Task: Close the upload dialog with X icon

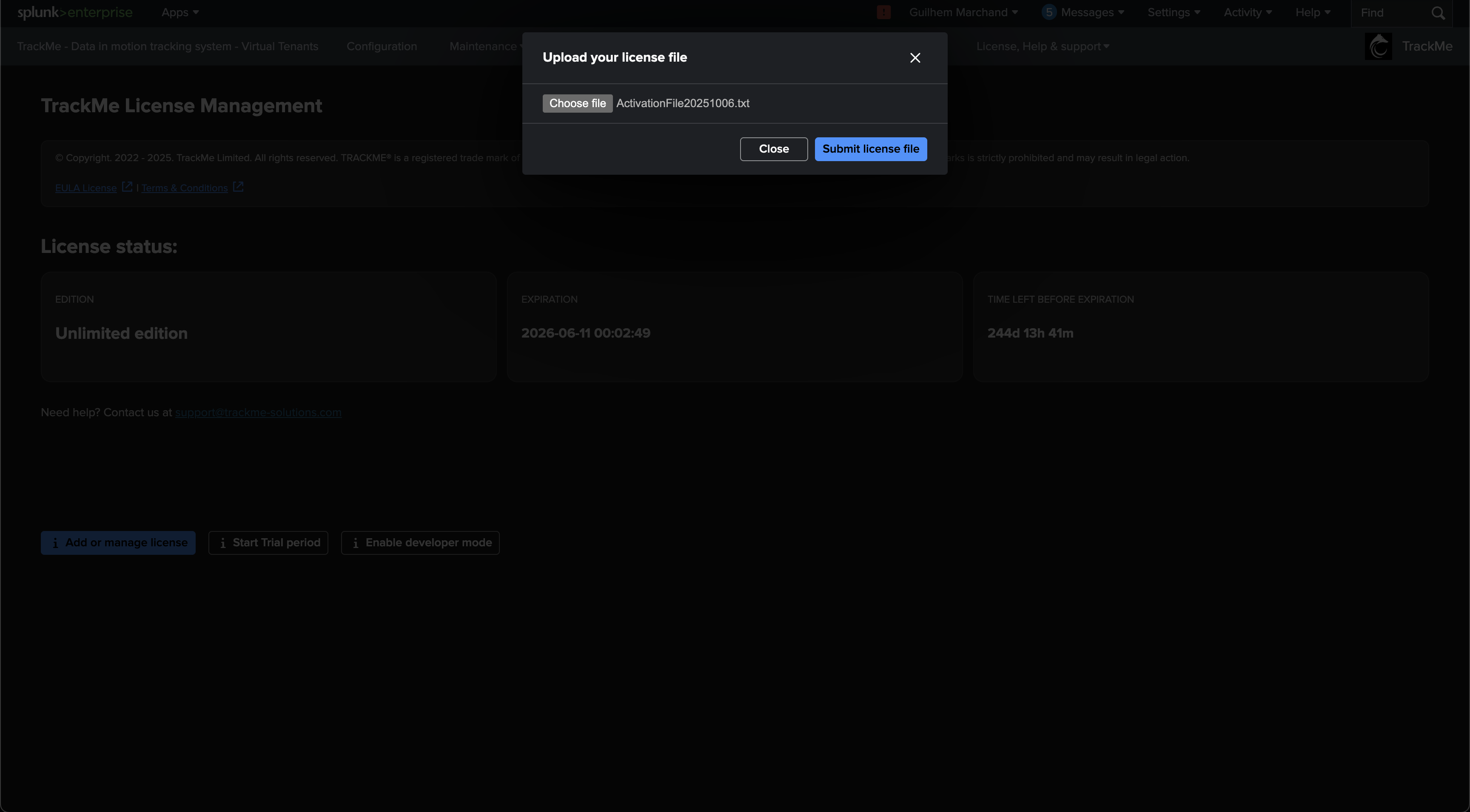Action: click(915, 57)
